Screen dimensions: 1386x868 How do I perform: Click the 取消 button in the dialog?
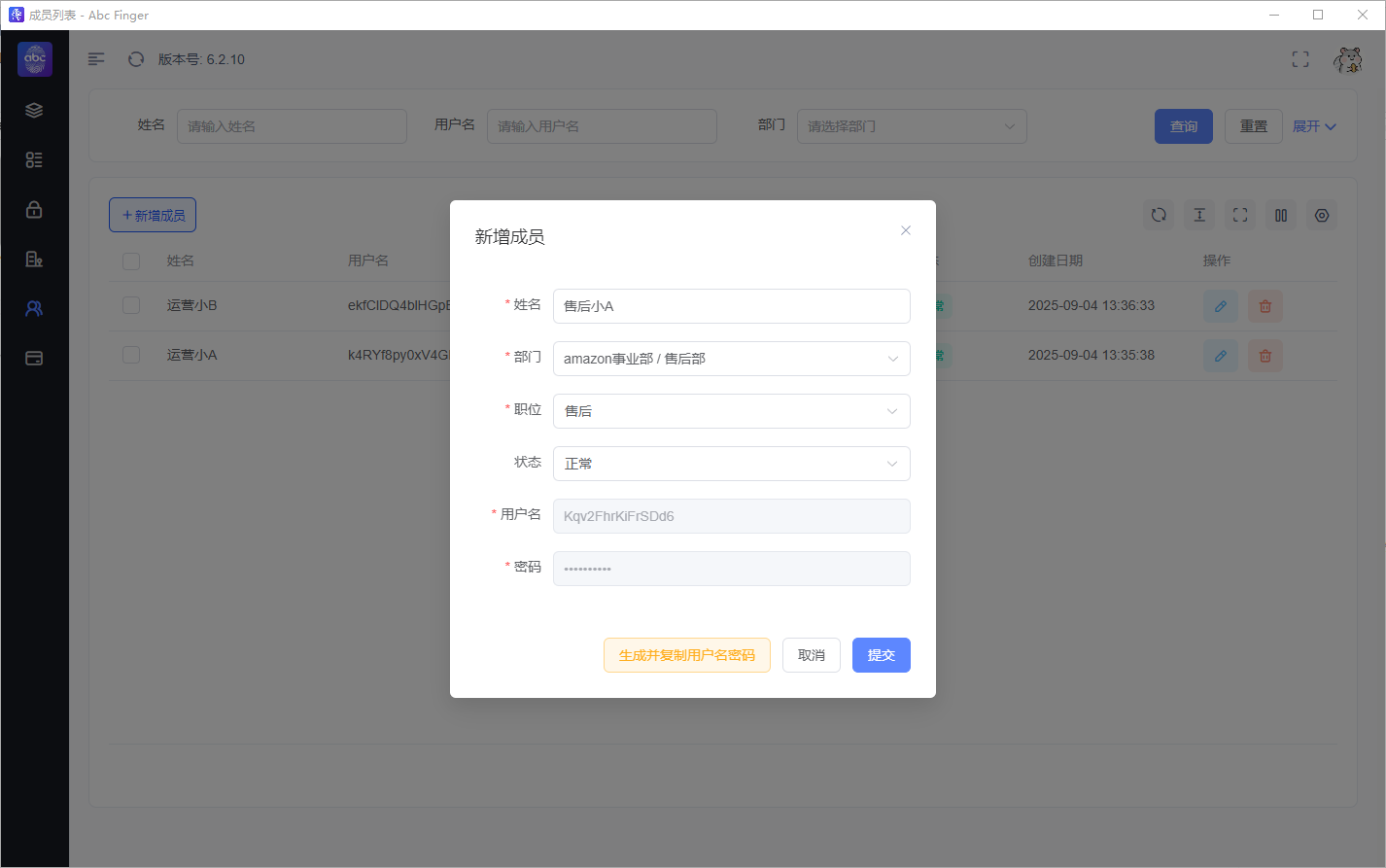click(812, 655)
